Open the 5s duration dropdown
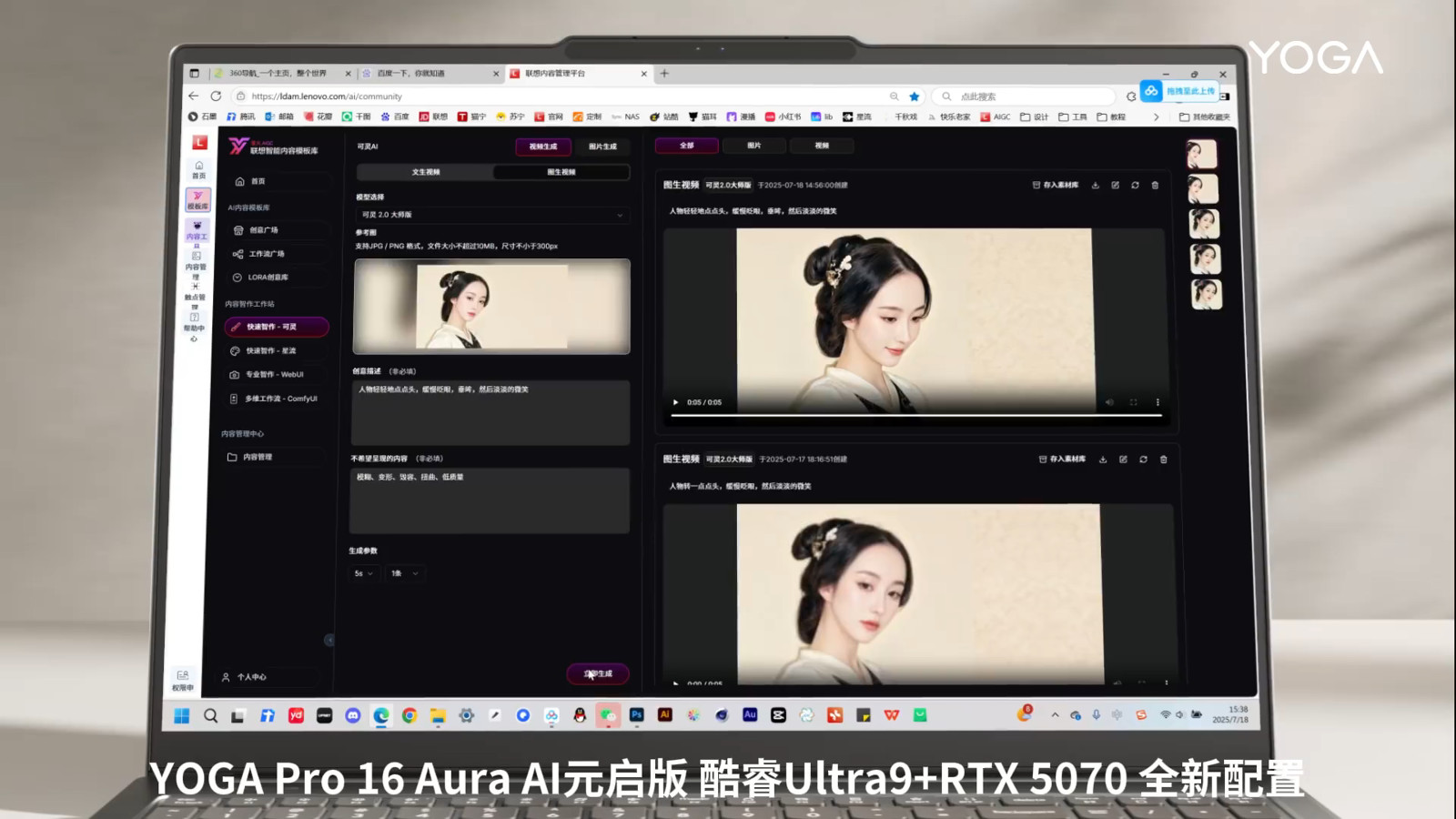Viewport: 1456px width, 819px height. click(364, 573)
